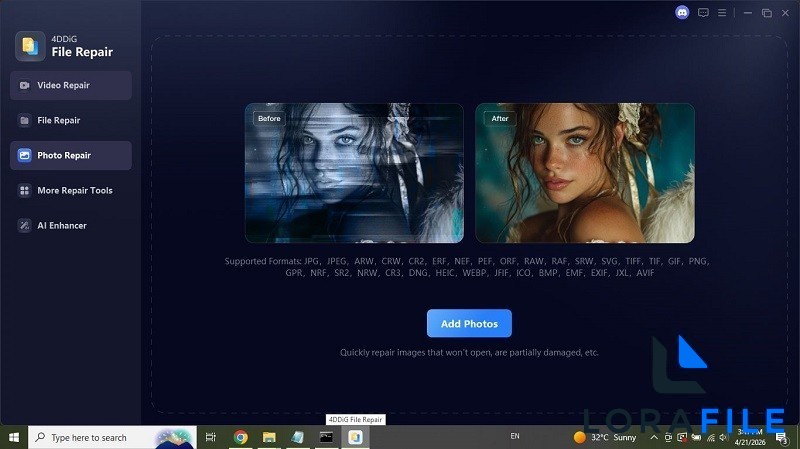Expand the hidden system tray icons chevron
800x449 pixels.
click(654, 437)
